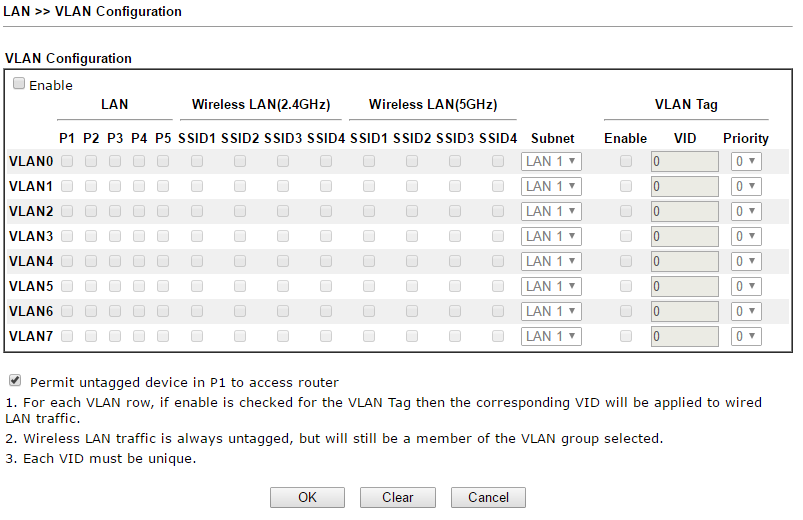The height and width of the screenshot is (520, 803).
Task: Check 5GHz SSID2 for VLAN6
Action: [x=412, y=310]
